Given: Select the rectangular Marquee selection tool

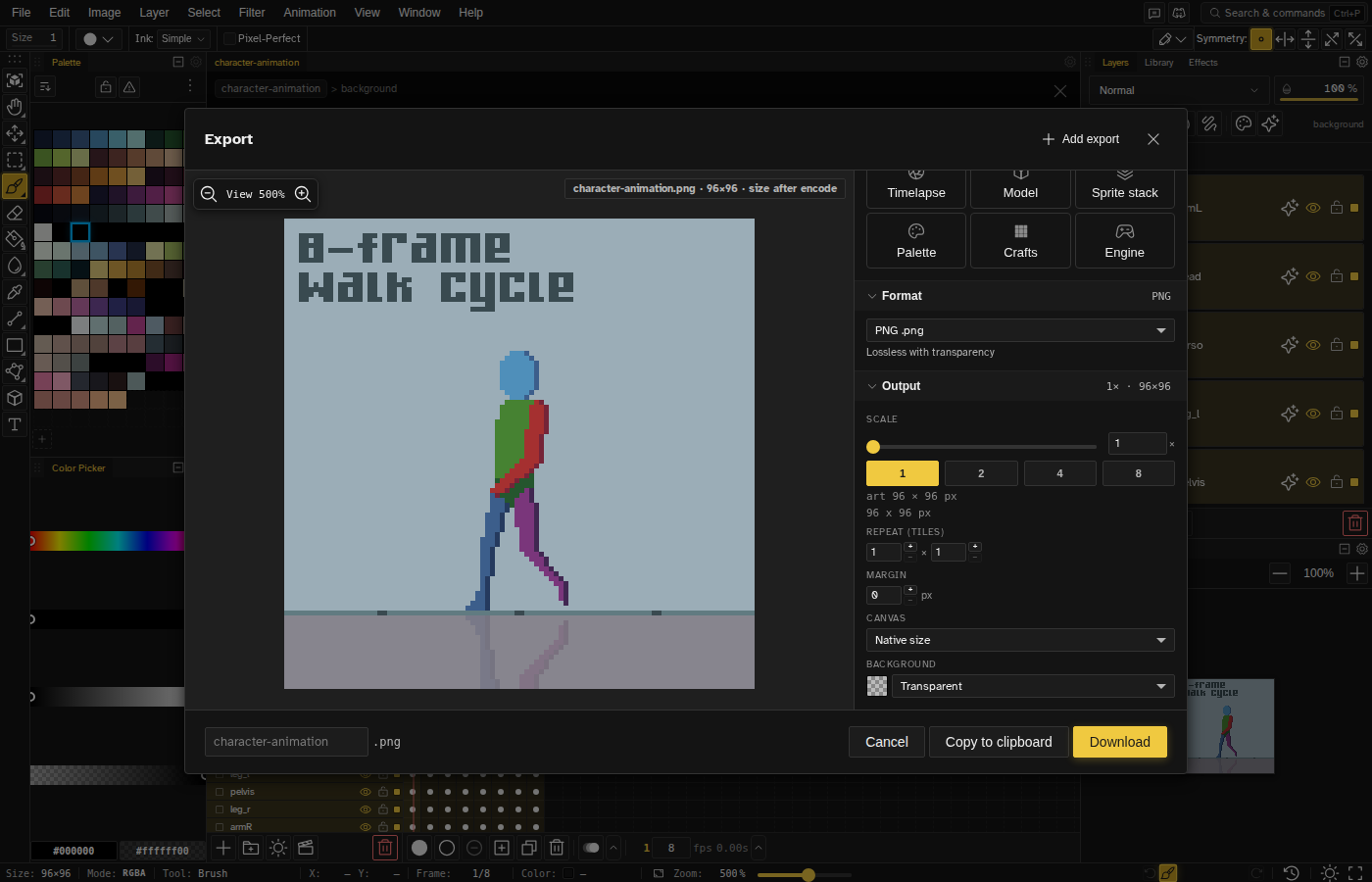Looking at the screenshot, I should (15, 160).
